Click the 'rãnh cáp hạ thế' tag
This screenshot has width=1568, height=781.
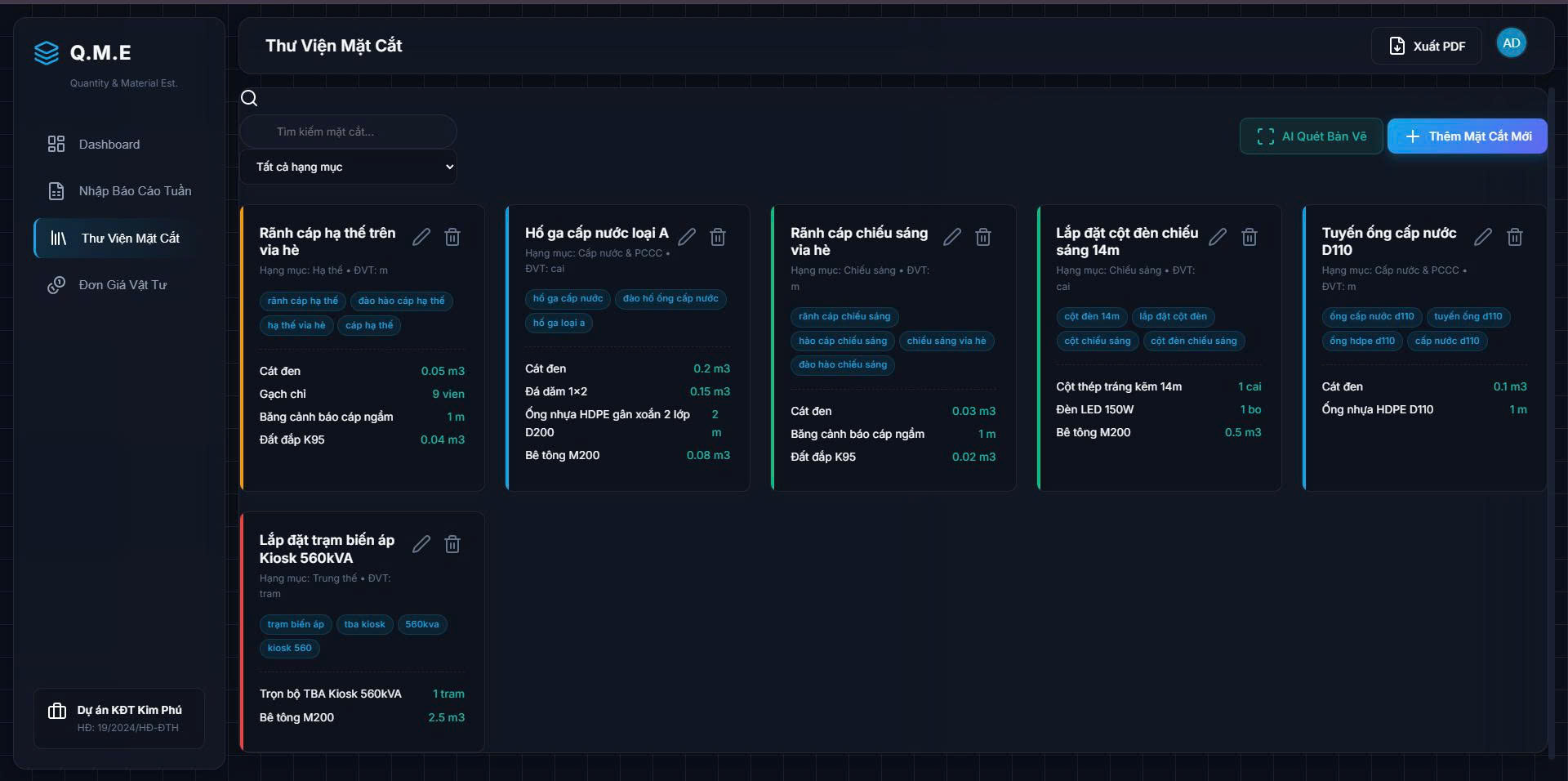(303, 301)
